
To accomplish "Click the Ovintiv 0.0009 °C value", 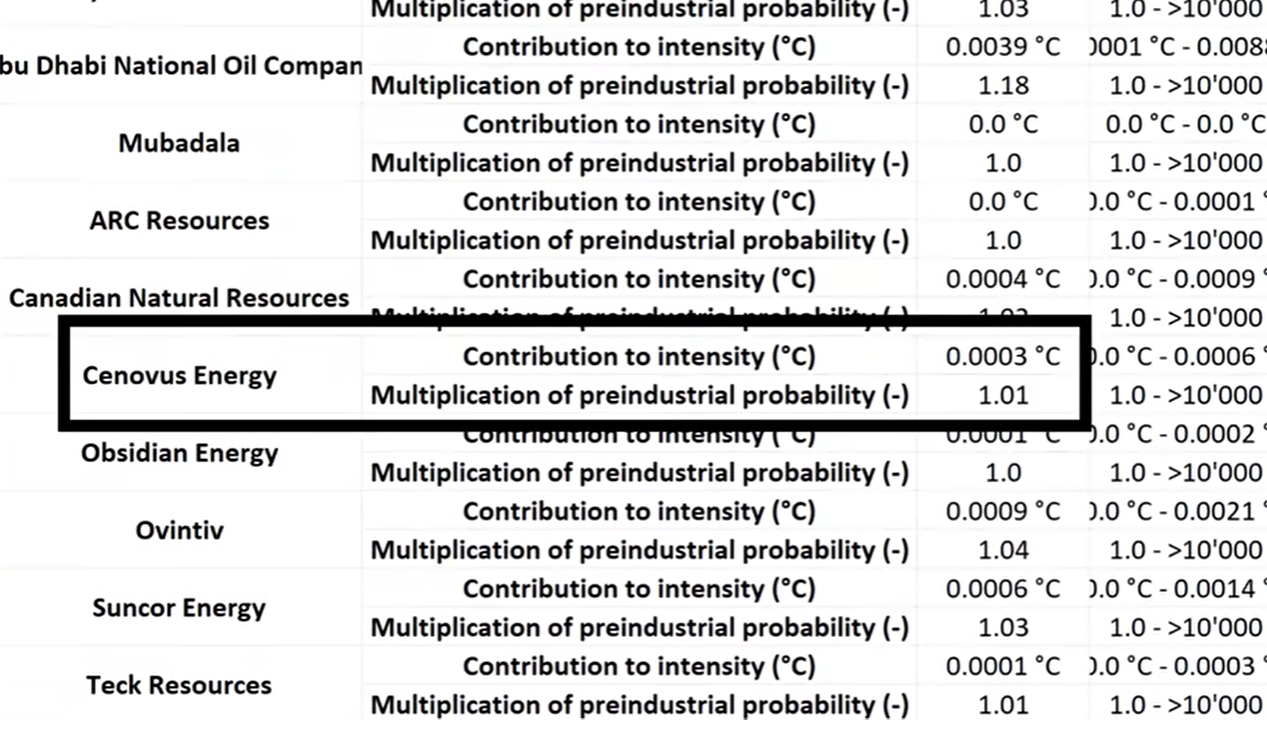I will coord(1002,512).
